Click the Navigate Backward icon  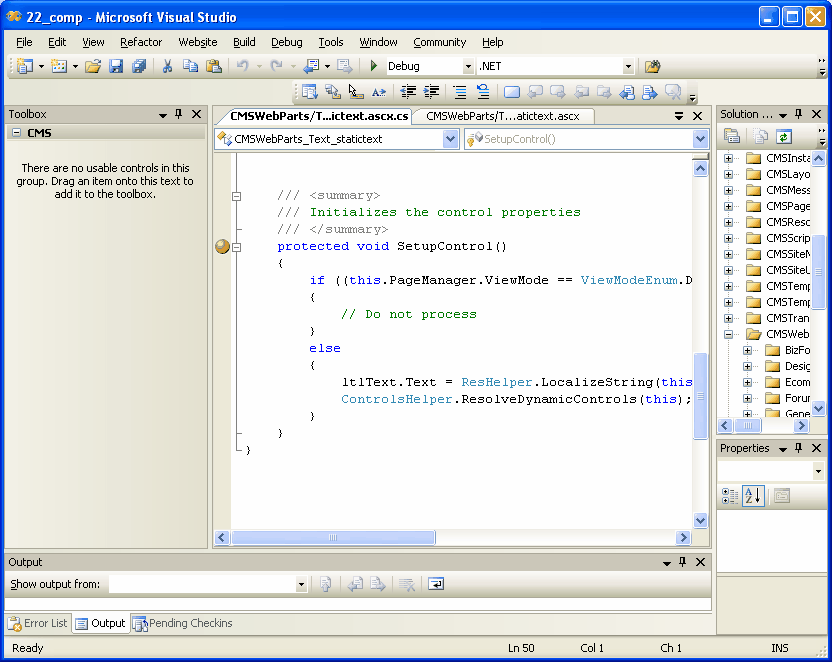click(311, 66)
